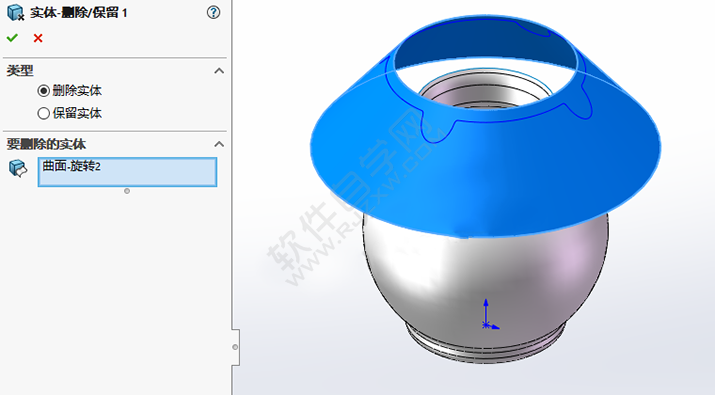This screenshot has height=395, width=715.
Task: Click the list box resize handle dot
Action: [x=127, y=191]
